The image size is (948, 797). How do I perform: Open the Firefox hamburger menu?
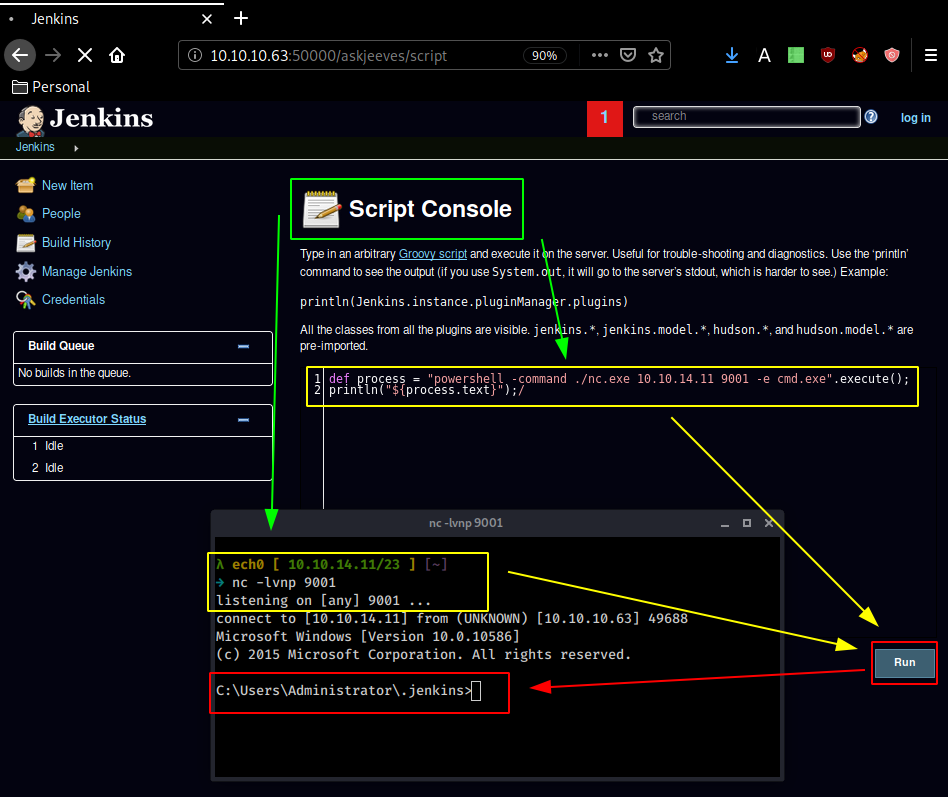930,56
